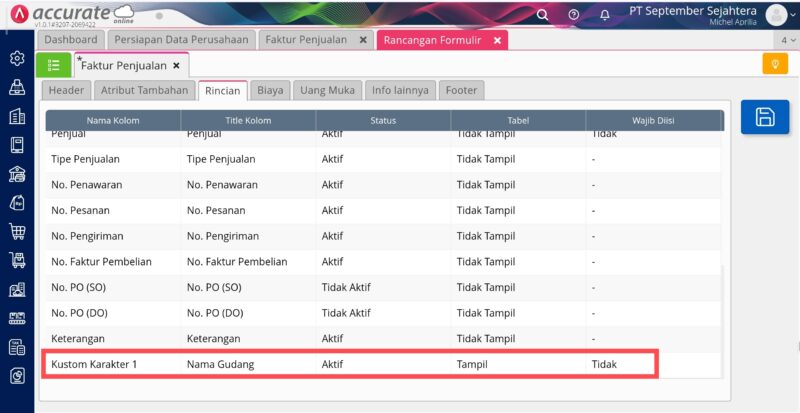Click the blue save diskette button
This screenshot has width=800, height=413.
click(x=765, y=117)
